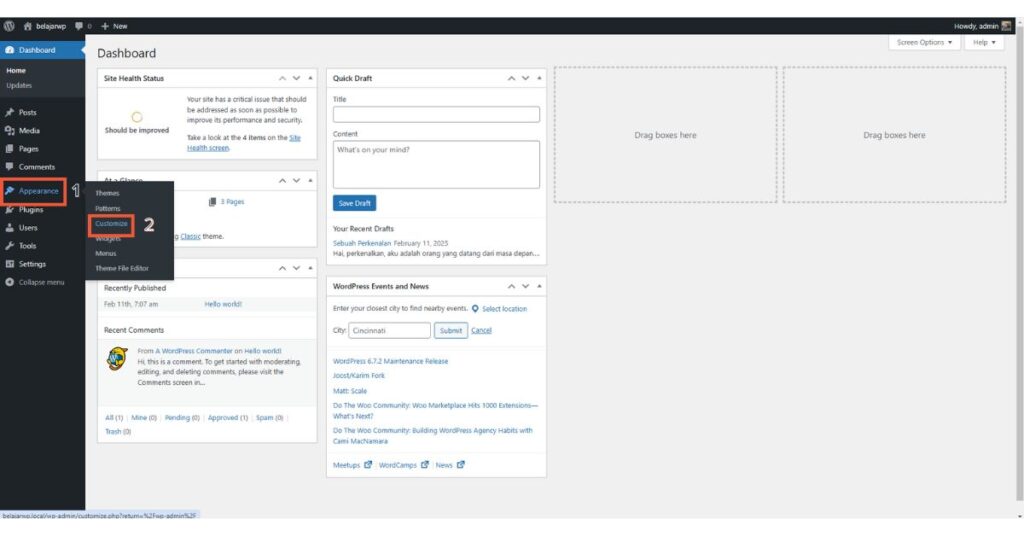
Task: Expand the Screen Options dropdown
Action: 924,42
